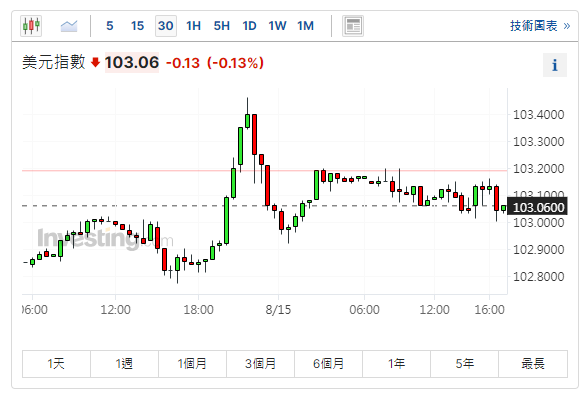The image size is (586, 394).
Task: Show the 3個月 time range
Action: coord(260,364)
